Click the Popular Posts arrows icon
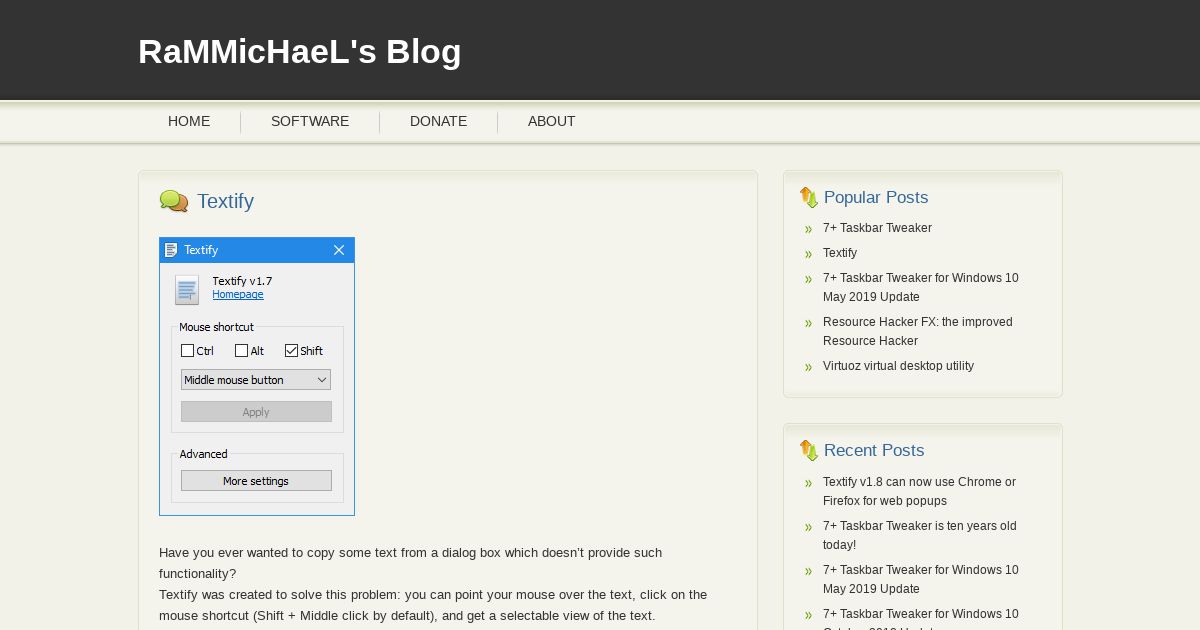 (x=808, y=198)
